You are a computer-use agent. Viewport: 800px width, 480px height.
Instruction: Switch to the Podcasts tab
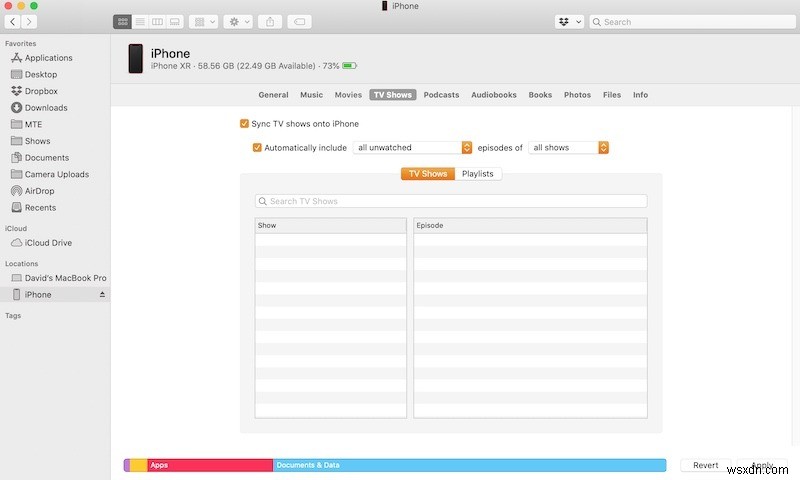pos(441,95)
